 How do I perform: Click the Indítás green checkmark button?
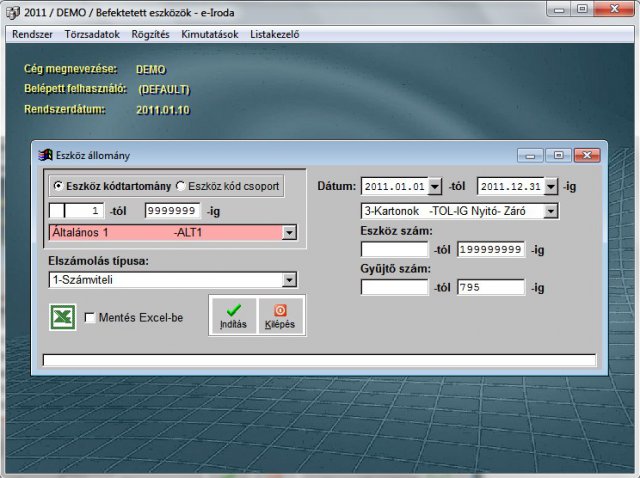[233, 316]
